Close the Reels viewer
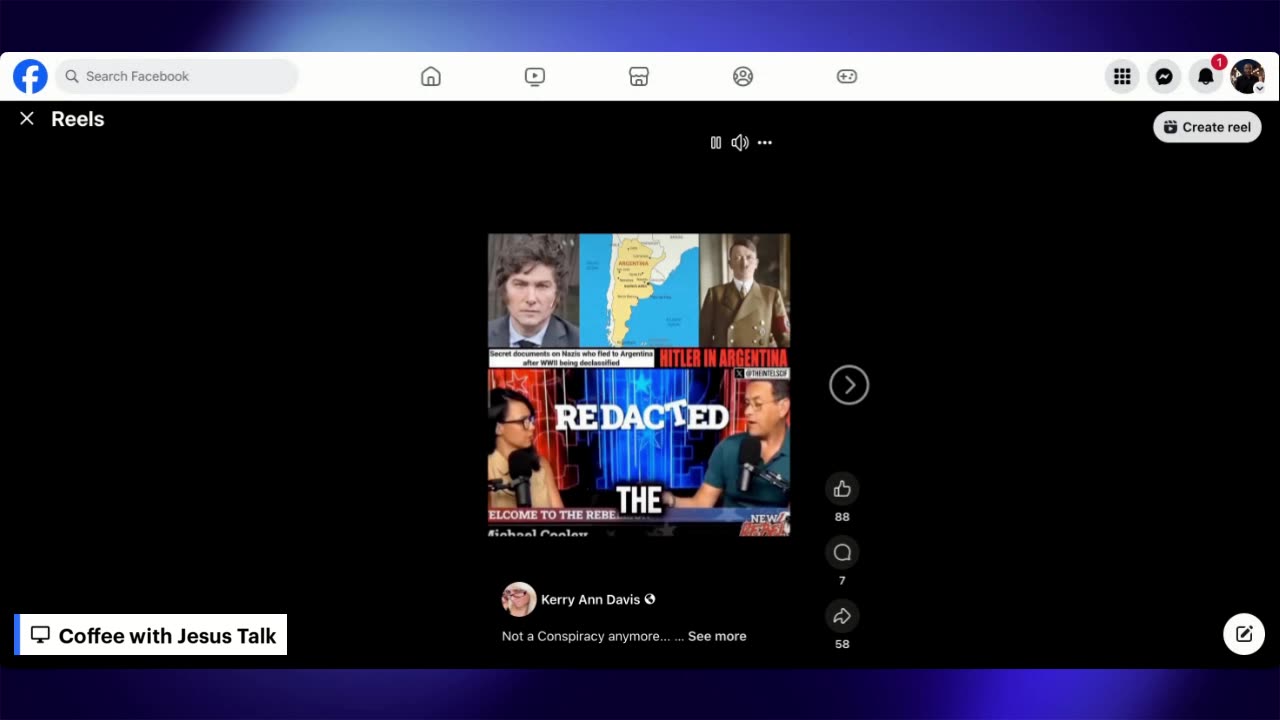The height and width of the screenshot is (720, 1280). pos(27,119)
